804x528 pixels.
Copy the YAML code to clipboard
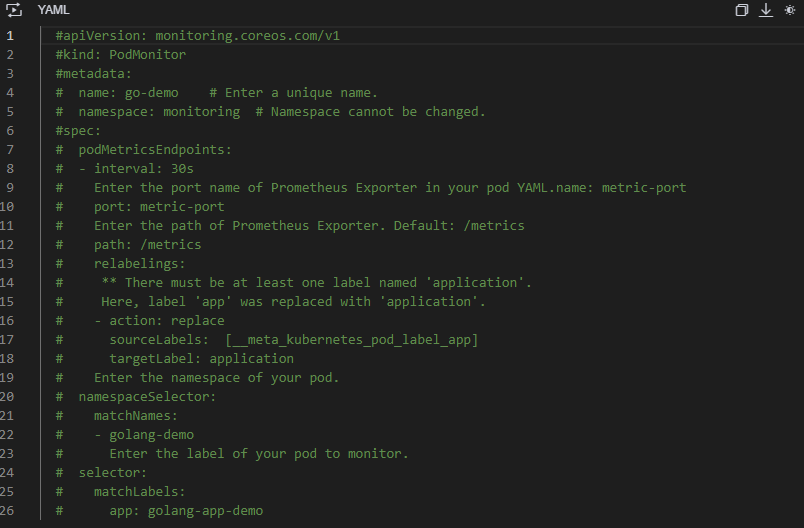point(741,10)
